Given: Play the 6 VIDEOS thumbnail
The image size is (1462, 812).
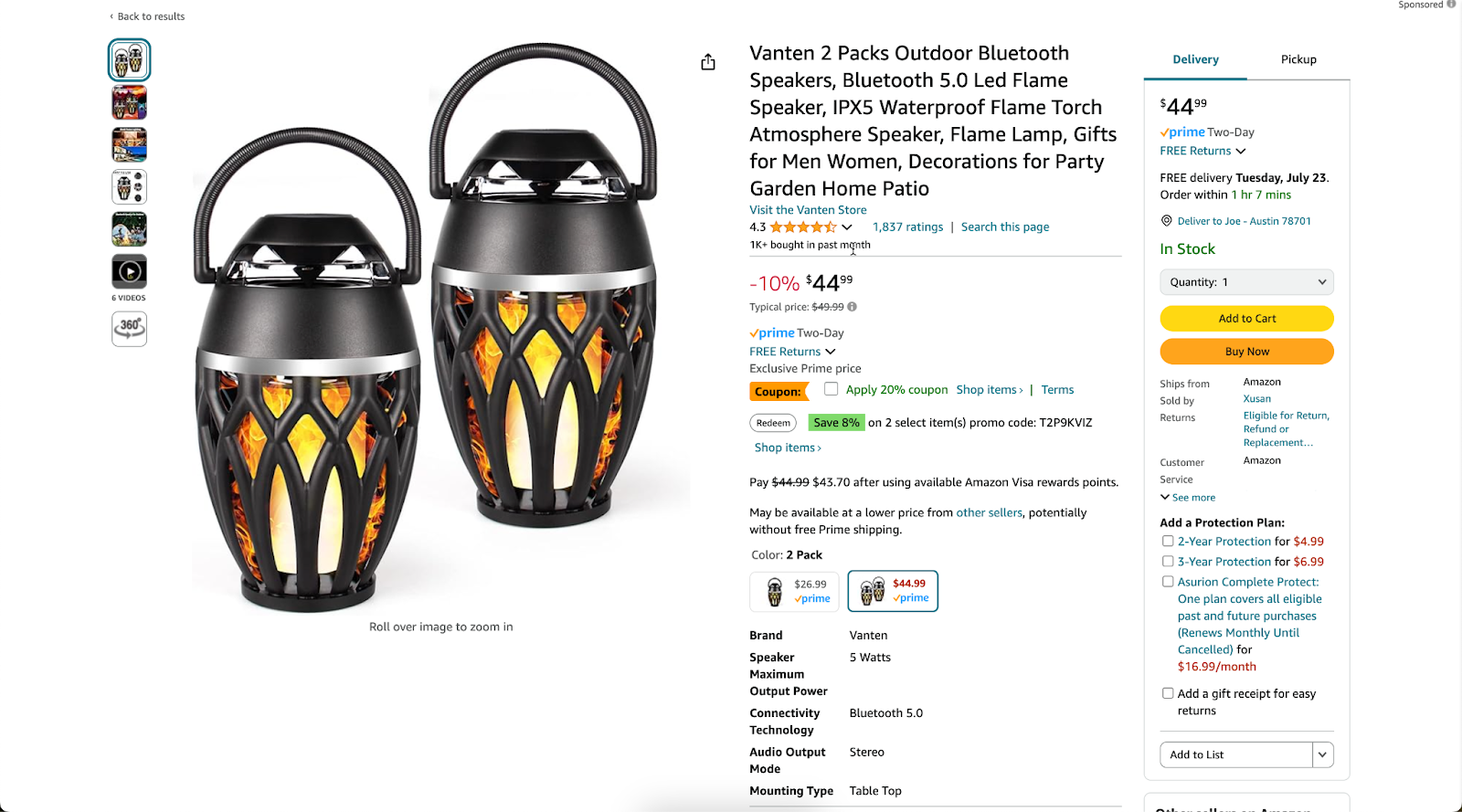Looking at the screenshot, I should pos(129,270).
